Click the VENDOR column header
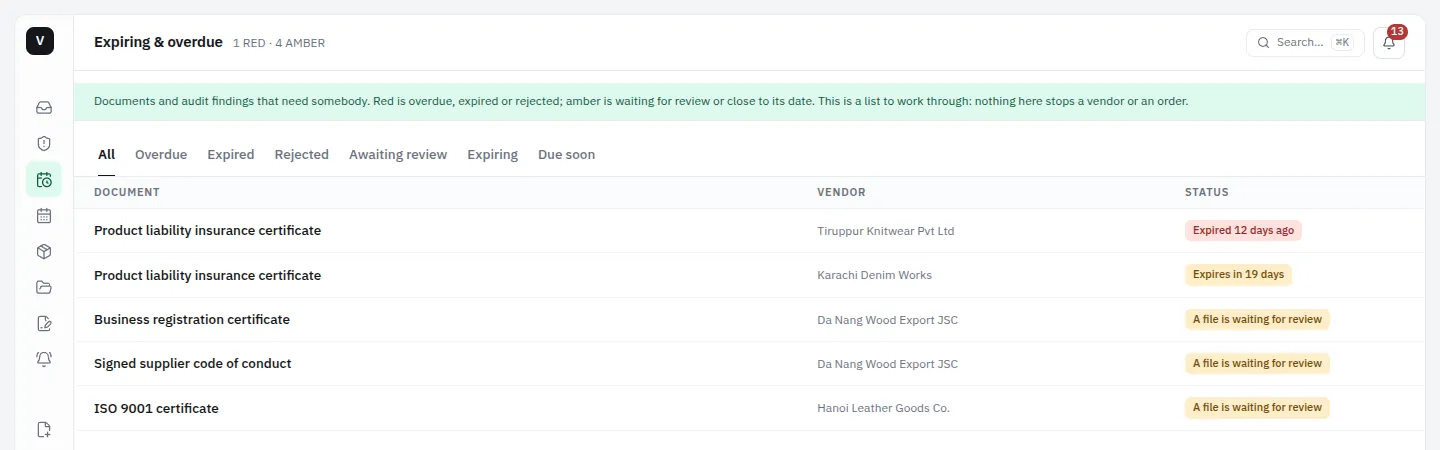The width and height of the screenshot is (1440, 450). (x=841, y=192)
